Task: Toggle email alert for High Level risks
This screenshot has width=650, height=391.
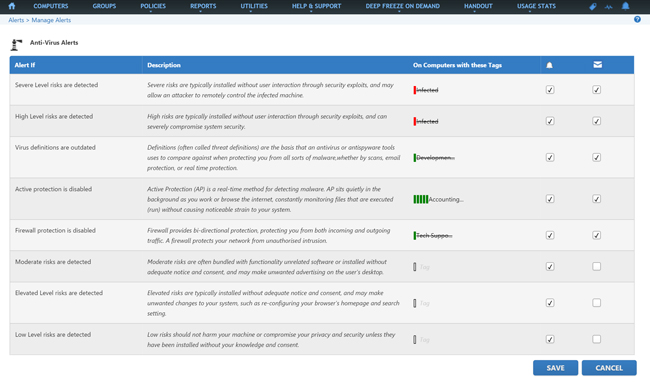Action: coord(596,121)
